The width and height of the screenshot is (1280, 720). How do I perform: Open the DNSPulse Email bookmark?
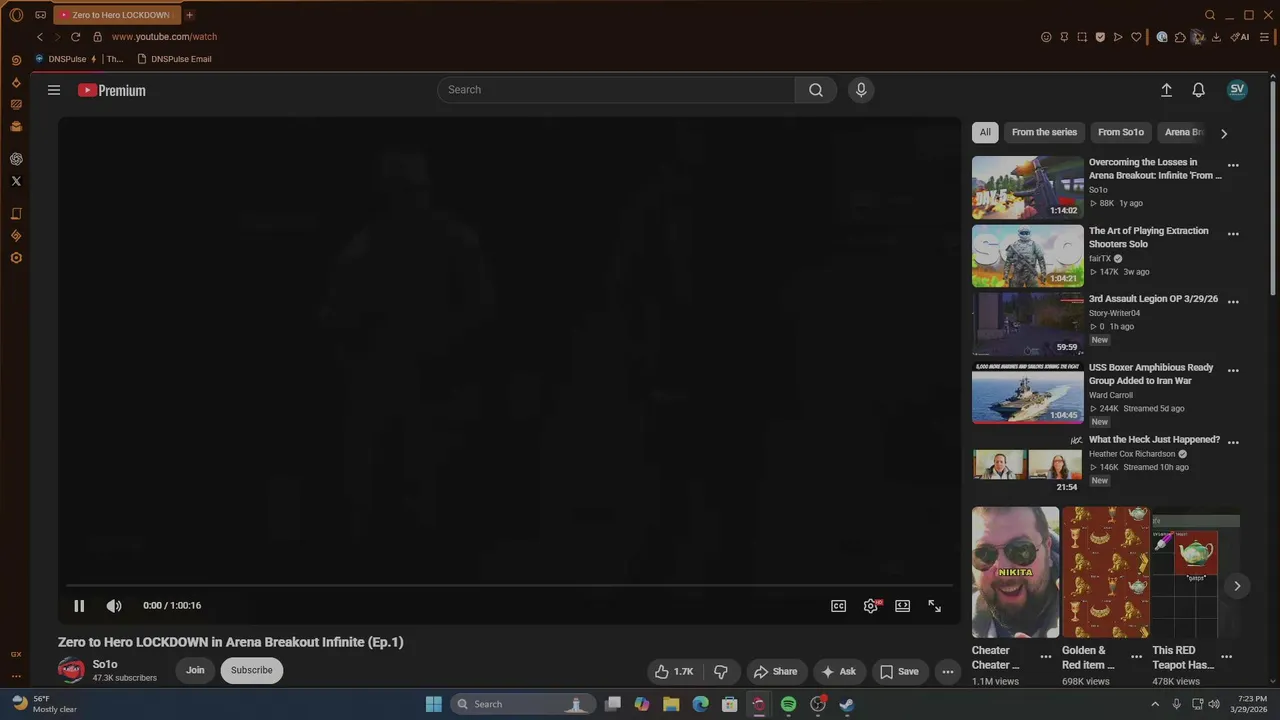pyautogui.click(x=174, y=59)
